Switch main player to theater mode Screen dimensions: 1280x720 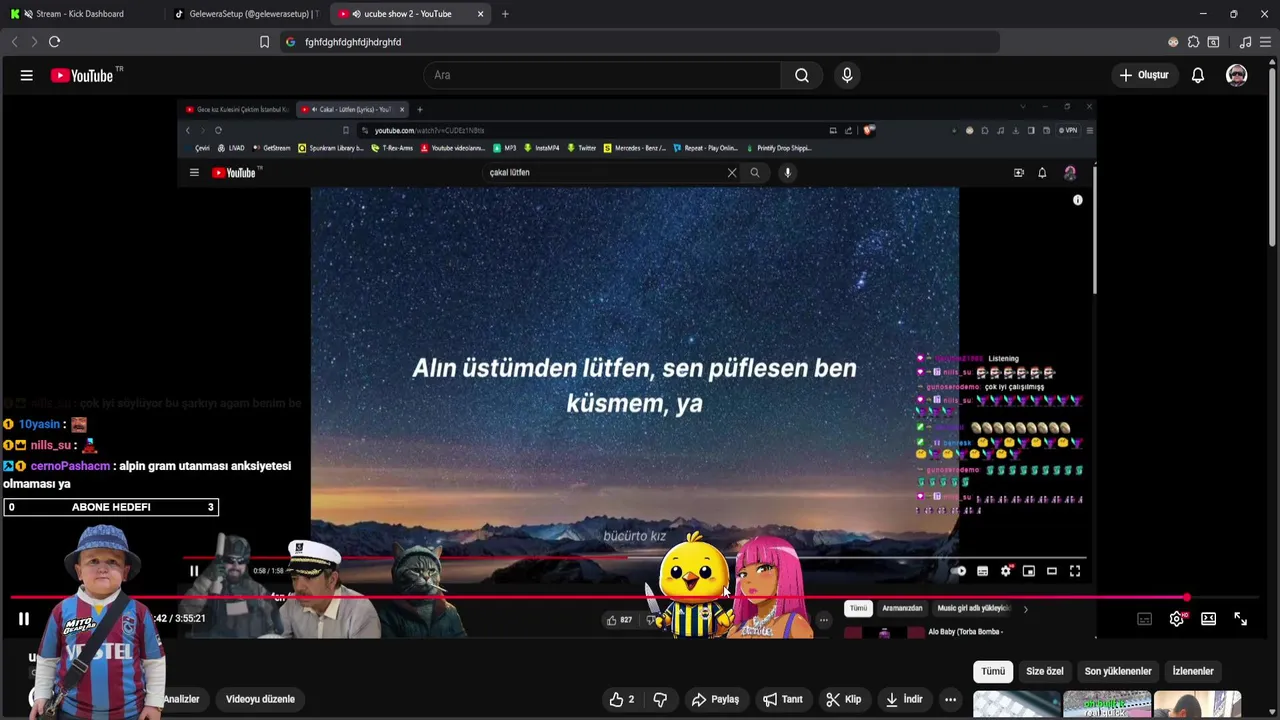coord(1208,619)
